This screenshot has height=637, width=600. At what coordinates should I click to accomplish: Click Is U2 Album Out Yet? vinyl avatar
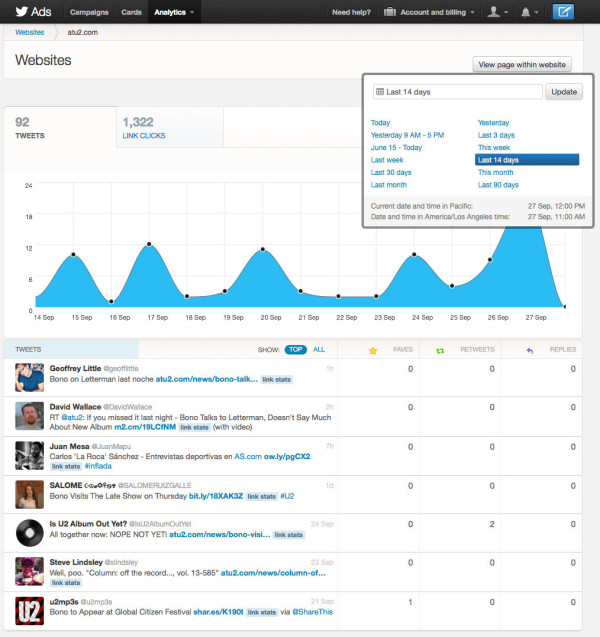click(x=29, y=533)
